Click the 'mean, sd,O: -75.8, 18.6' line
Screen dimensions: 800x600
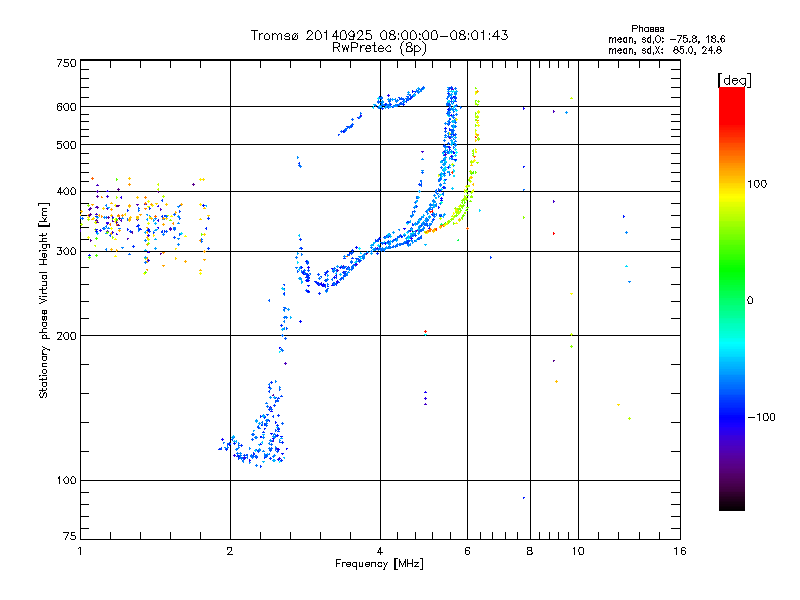[666, 39]
